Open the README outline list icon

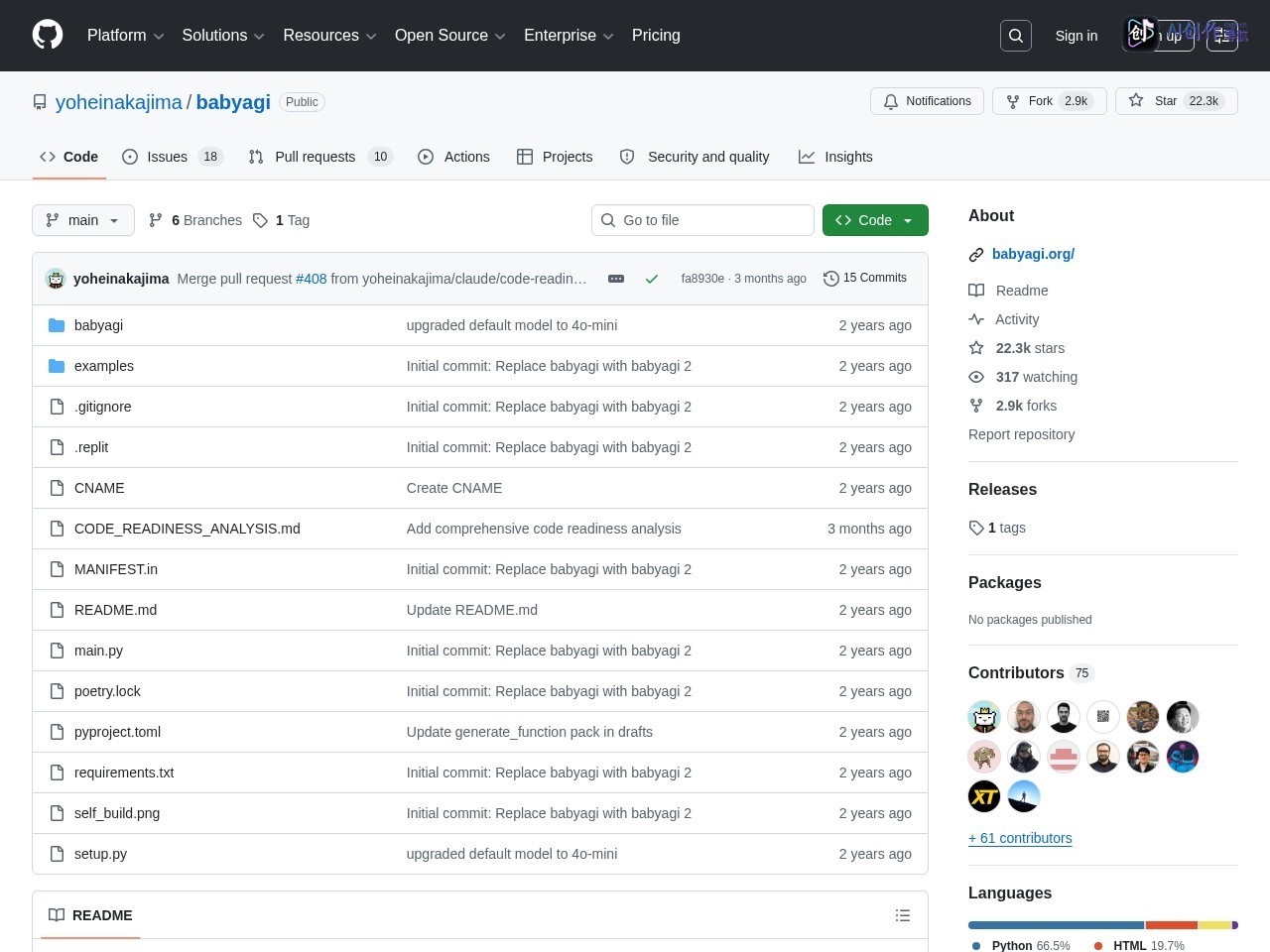tap(903, 915)
